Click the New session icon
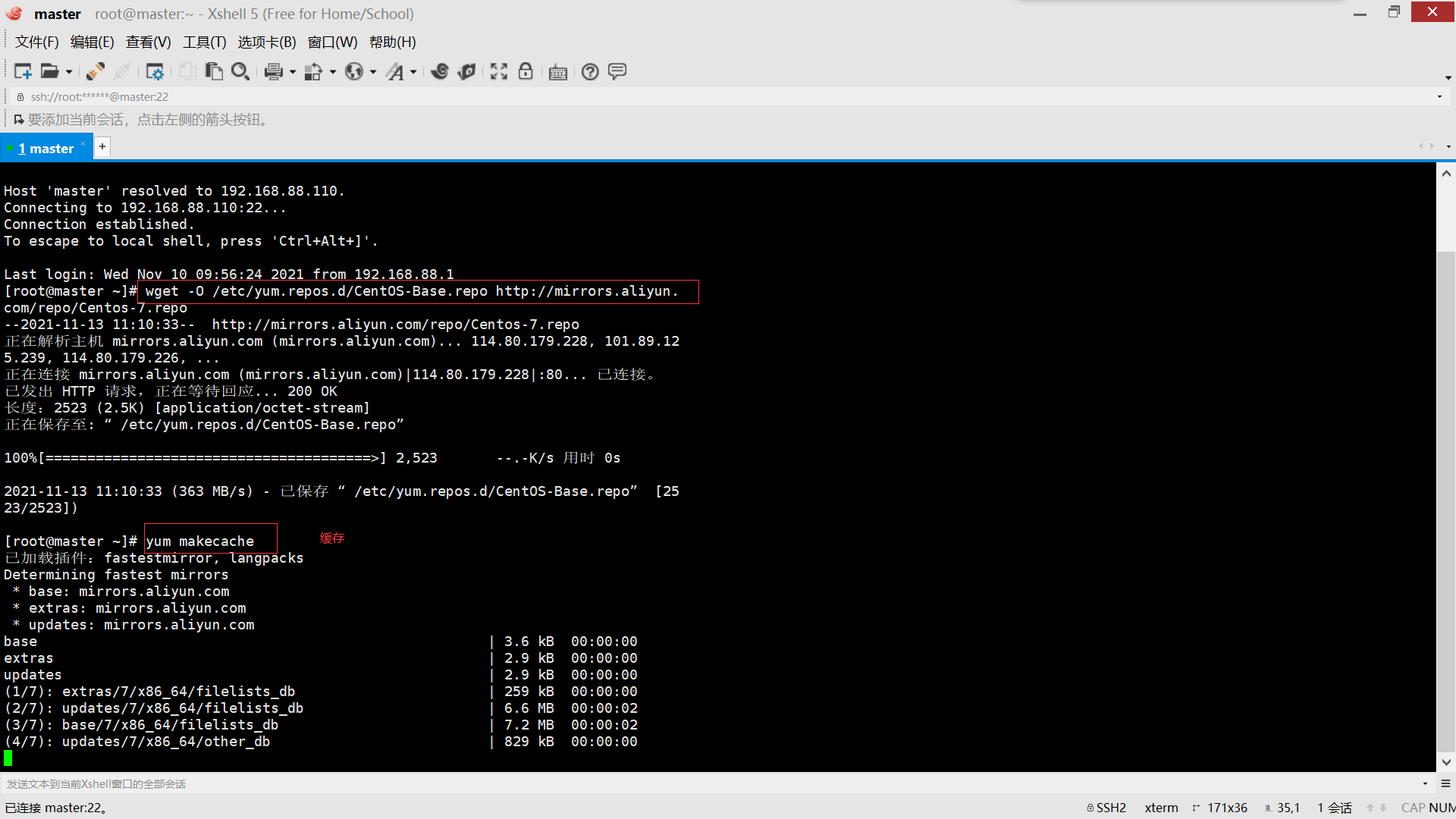 (23, 71)
